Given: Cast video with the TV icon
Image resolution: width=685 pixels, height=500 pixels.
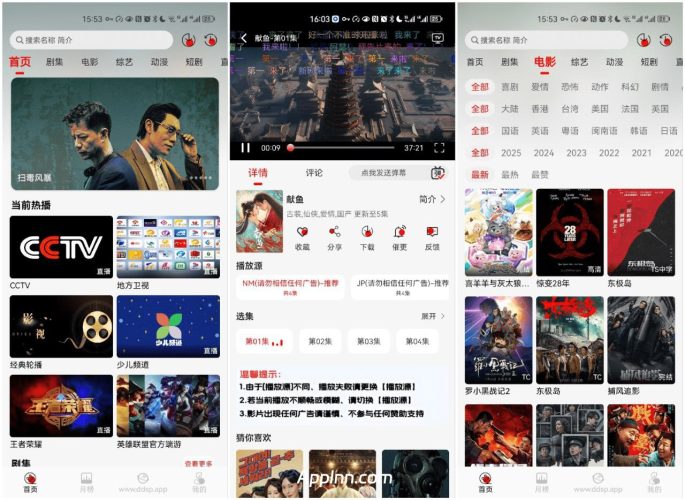Looking at the screenshot, I should pos(438,38).
